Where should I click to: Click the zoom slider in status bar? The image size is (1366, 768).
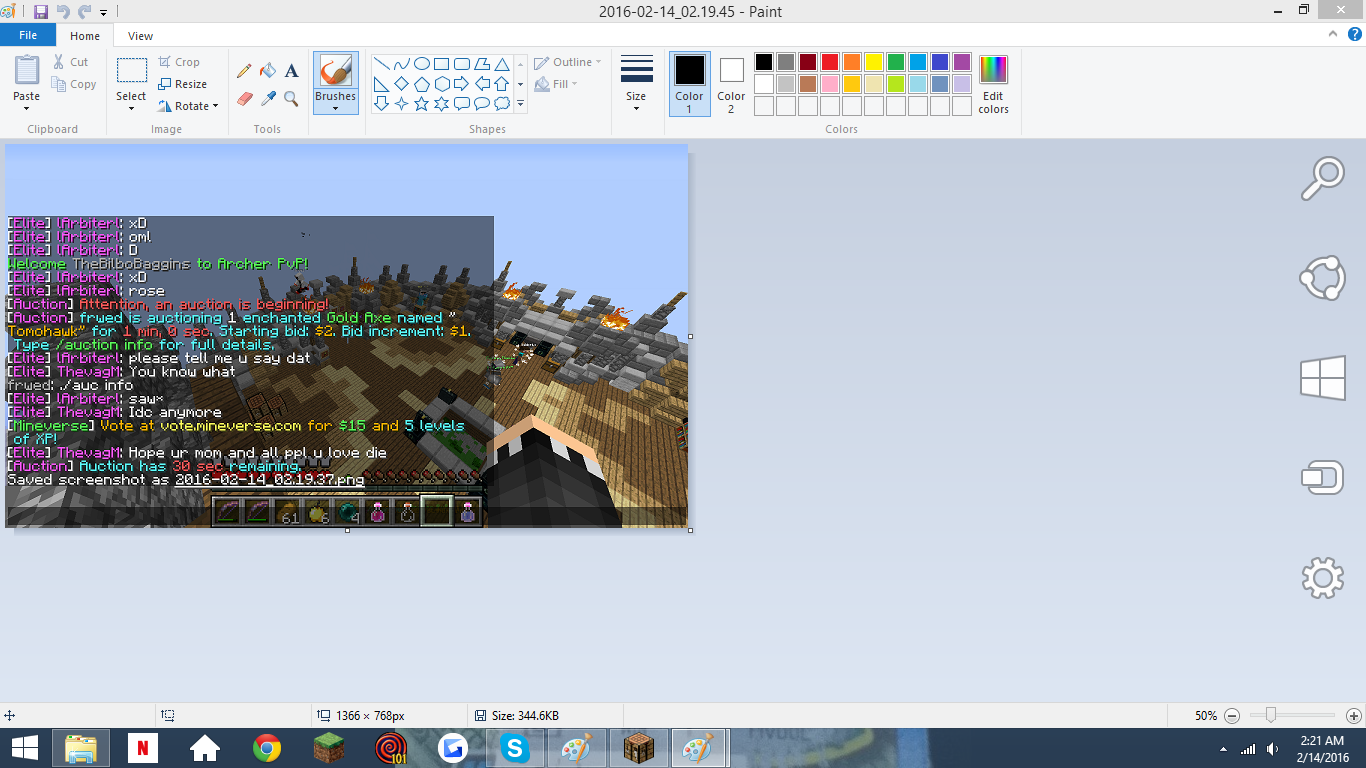1270,715
